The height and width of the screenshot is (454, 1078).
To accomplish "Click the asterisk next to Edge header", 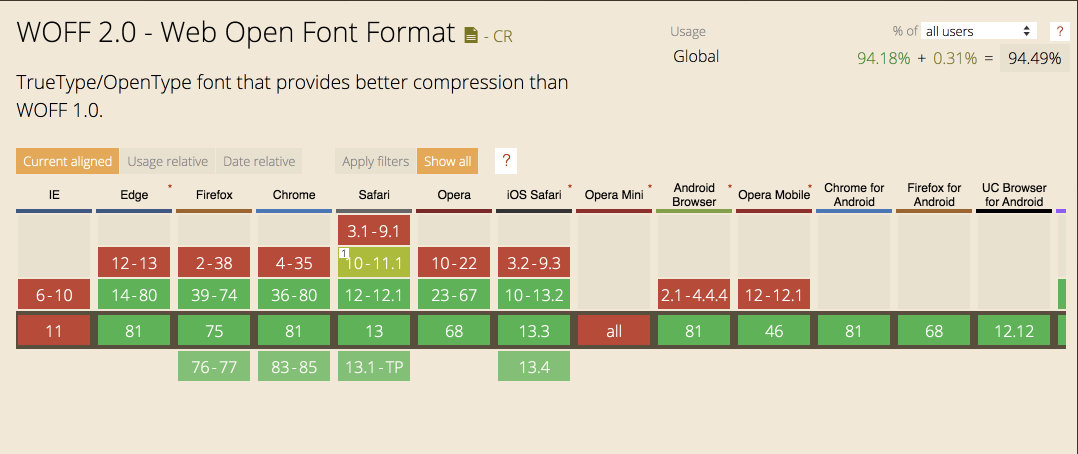I will point(170,187).
